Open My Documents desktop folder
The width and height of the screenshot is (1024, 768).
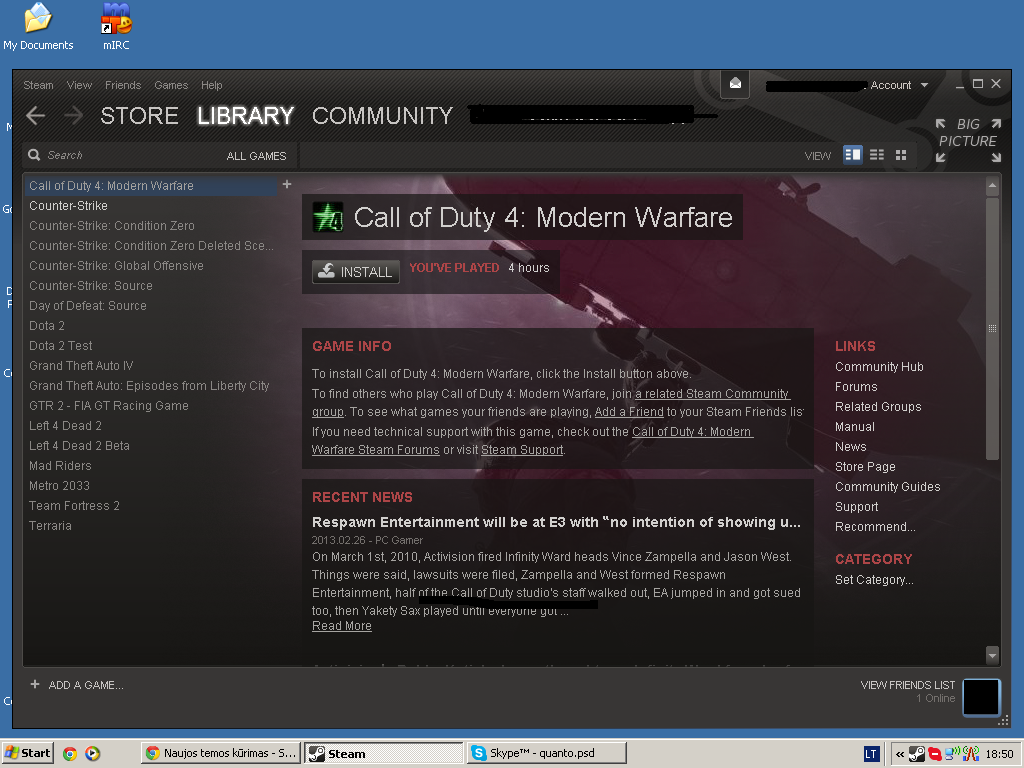click(38, 26)
